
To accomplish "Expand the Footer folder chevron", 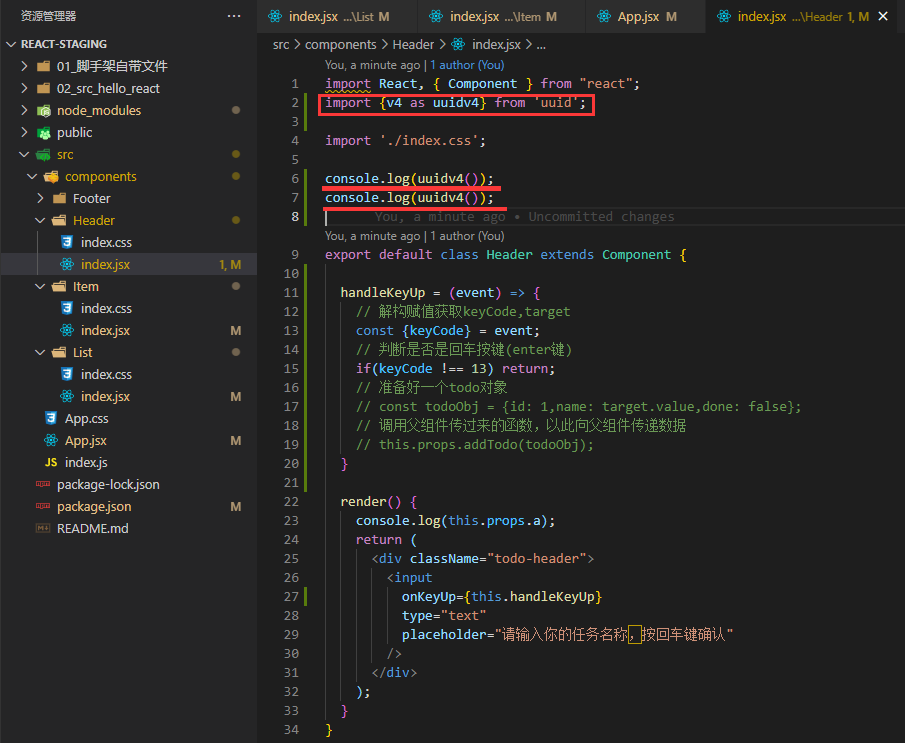I will pos(40,199).
